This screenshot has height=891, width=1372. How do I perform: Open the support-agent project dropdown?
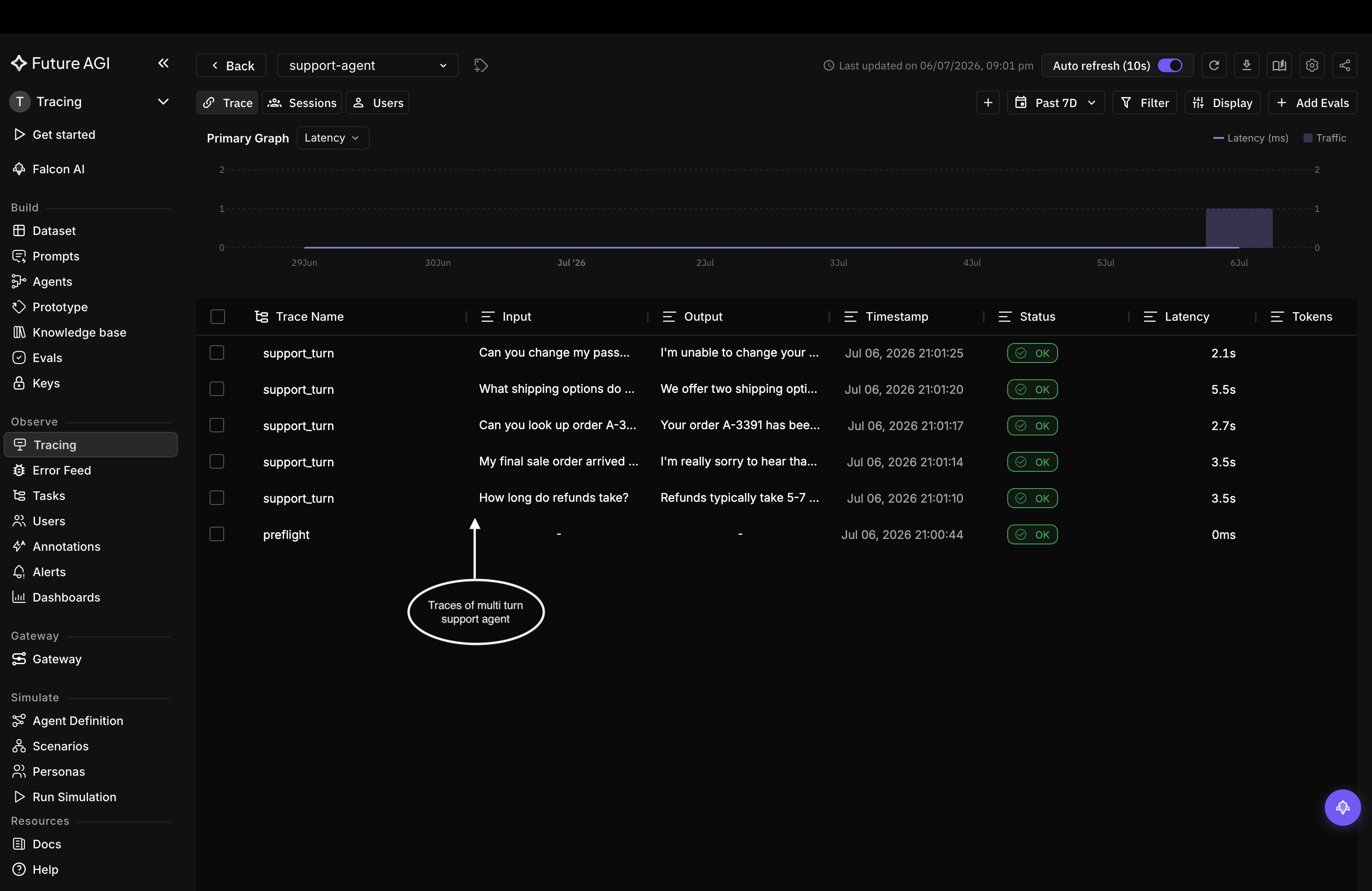point(368,66)
